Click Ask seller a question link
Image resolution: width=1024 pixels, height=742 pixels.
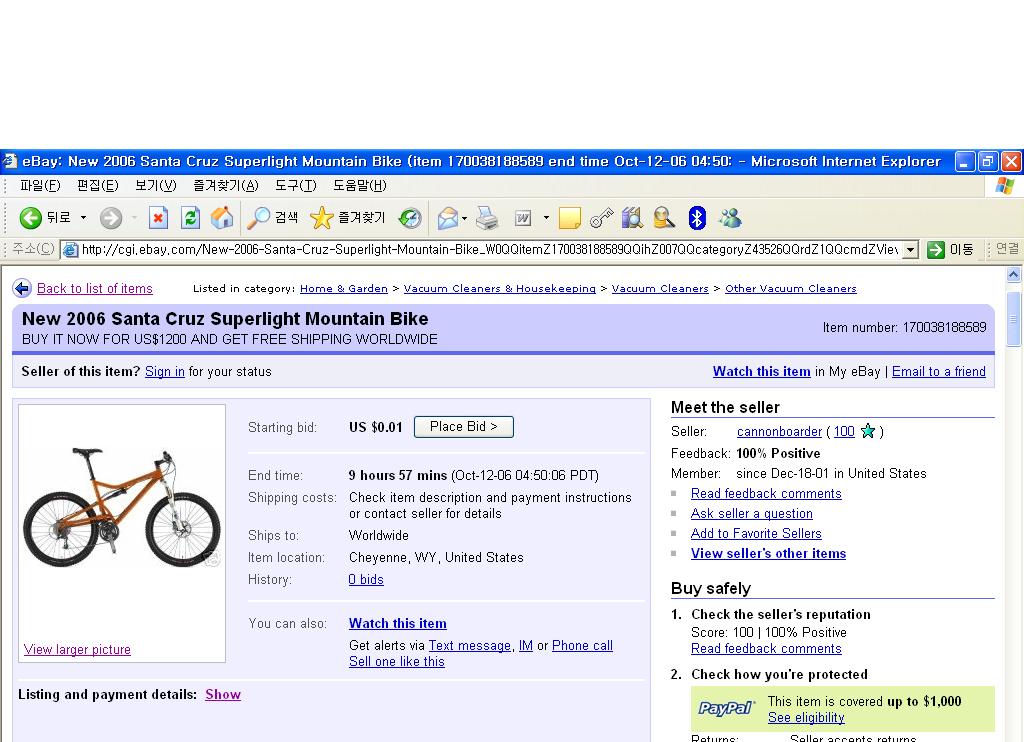[x=752, y=514]
